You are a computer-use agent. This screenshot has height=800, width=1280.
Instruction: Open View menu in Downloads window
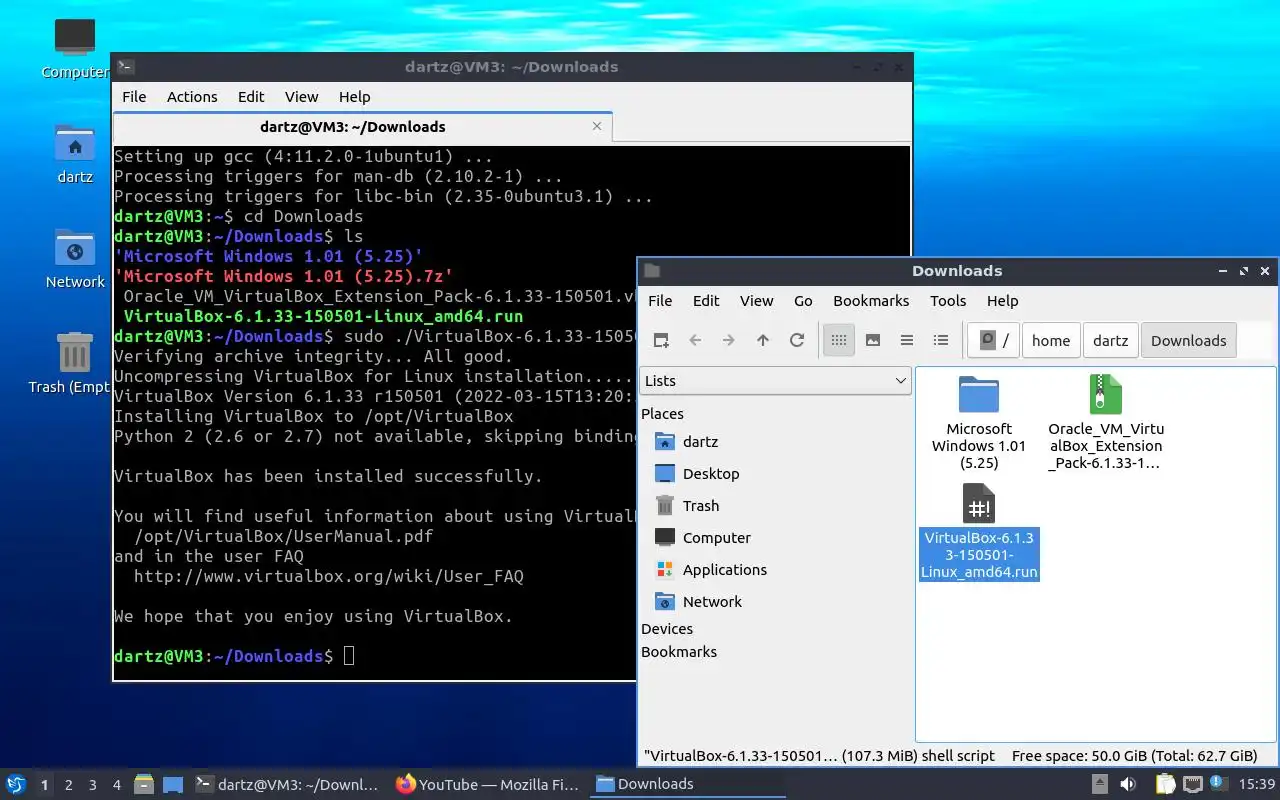click(757, 301)
